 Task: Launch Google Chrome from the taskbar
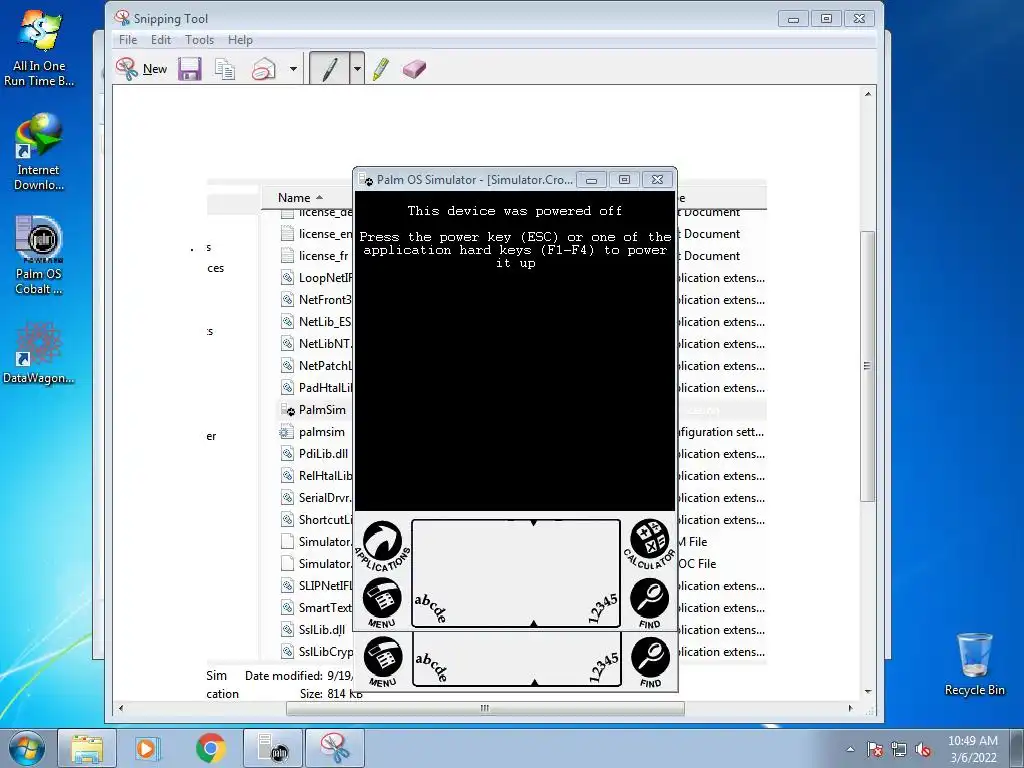click(x=210, y=748)
